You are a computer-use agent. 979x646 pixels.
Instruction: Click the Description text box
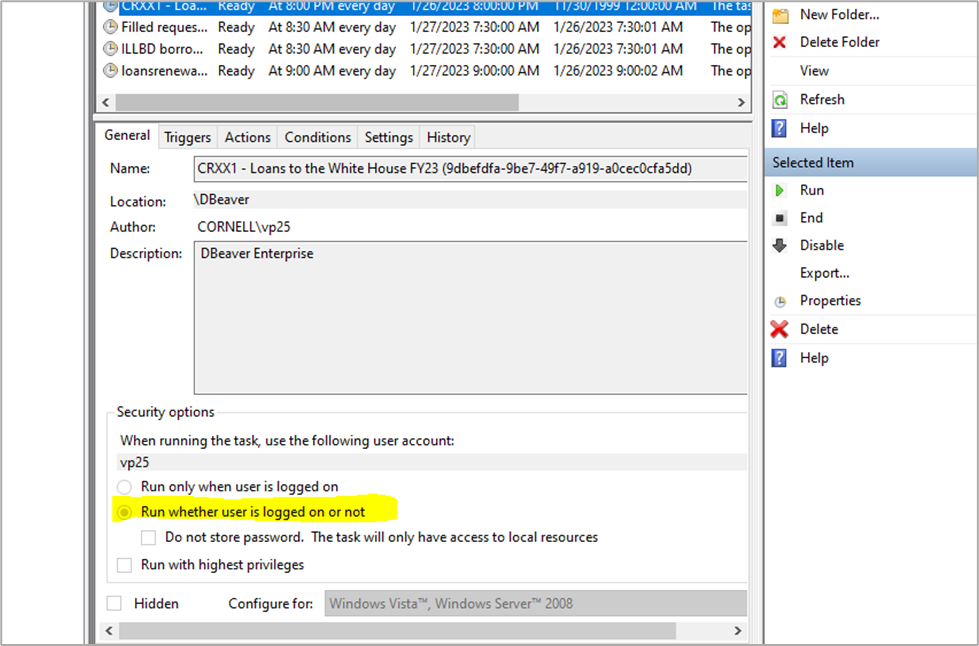coord(470,318)
